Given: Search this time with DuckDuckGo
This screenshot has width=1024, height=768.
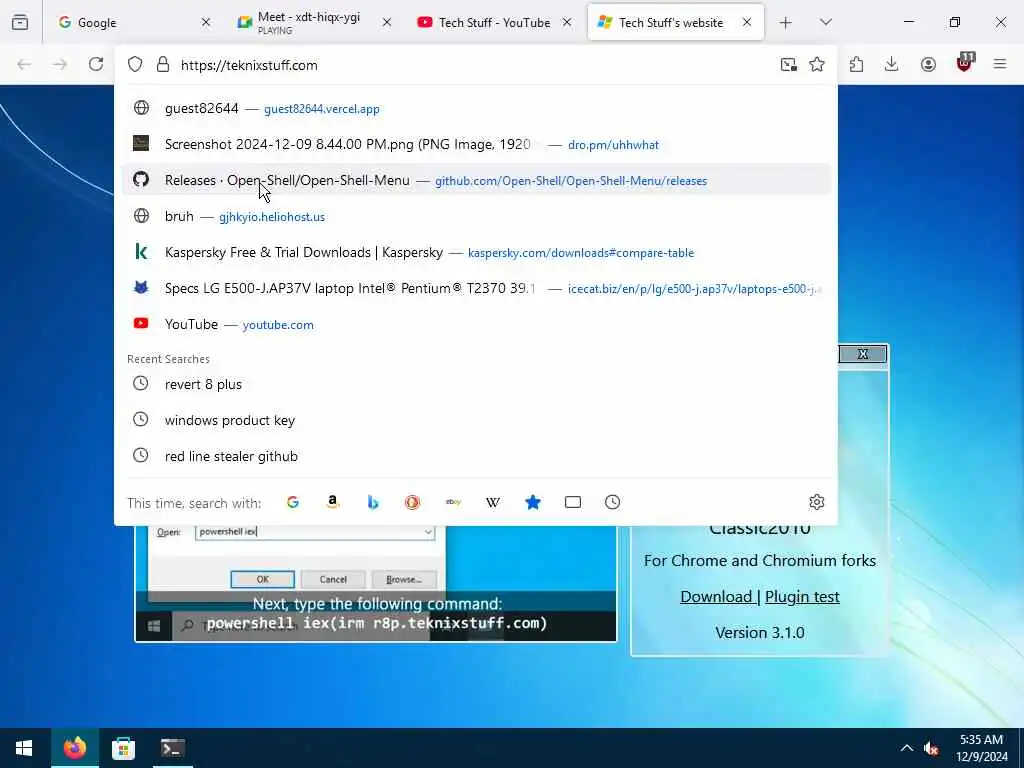Looking at the screenshot, I should [x=412, y=502].
